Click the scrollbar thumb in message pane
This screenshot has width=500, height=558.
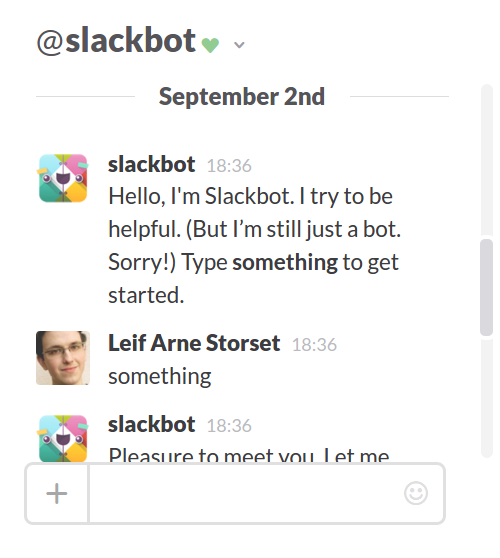[486, 287]
